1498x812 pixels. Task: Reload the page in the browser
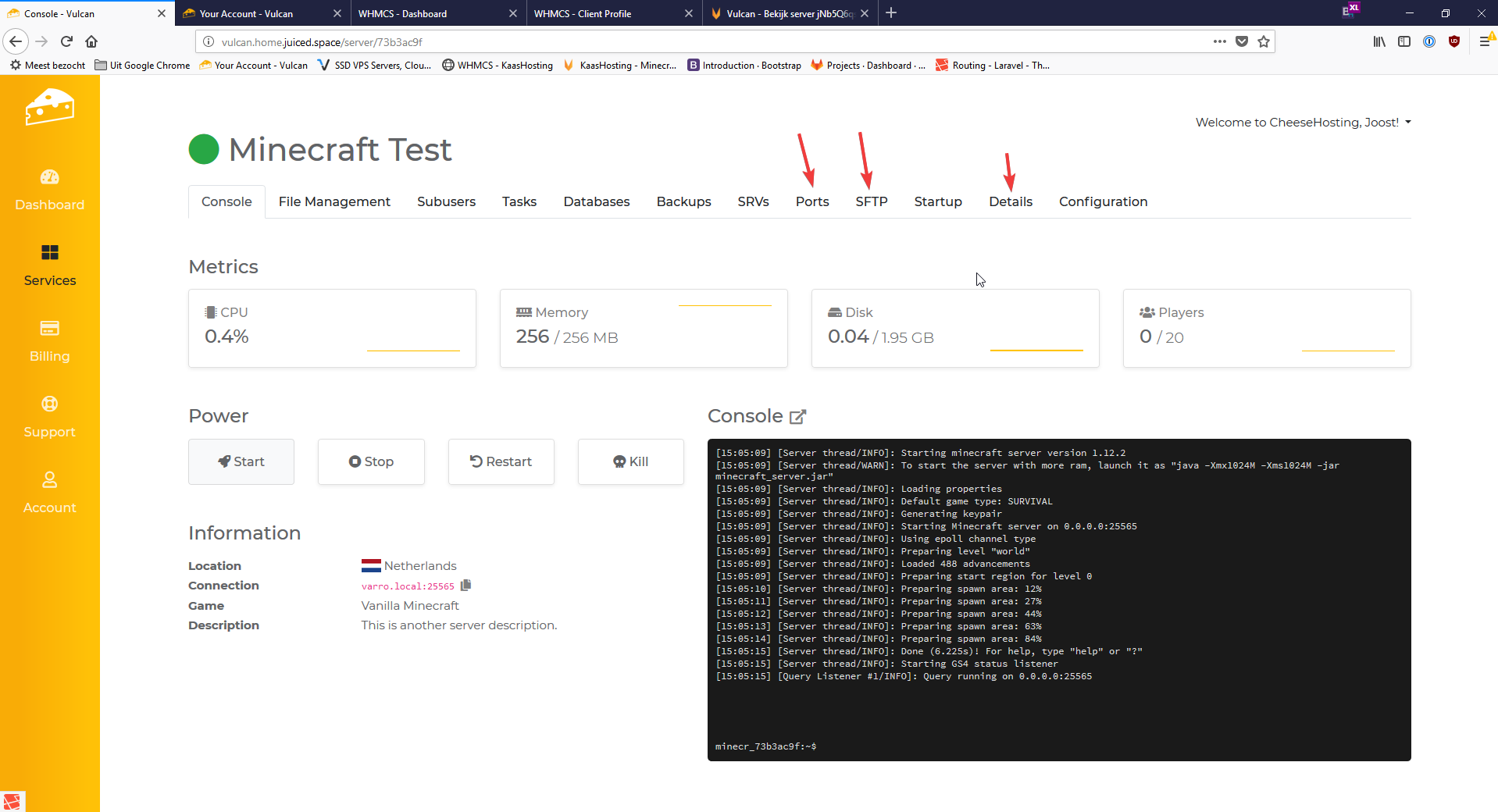click(66, 42)
